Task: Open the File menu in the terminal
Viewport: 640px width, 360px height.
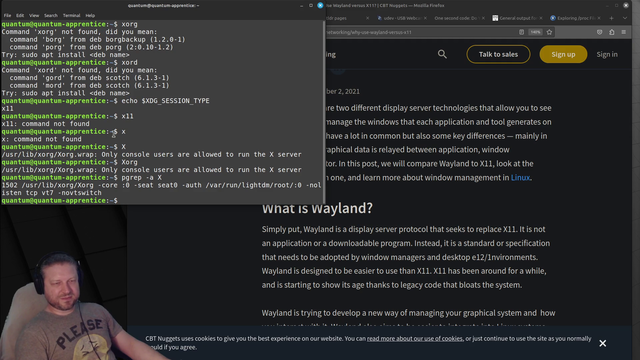Action: click(7, 16)
